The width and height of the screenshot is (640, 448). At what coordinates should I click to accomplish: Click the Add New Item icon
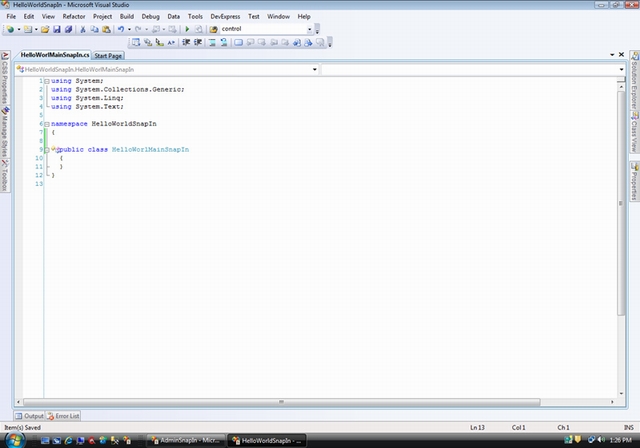28,29
